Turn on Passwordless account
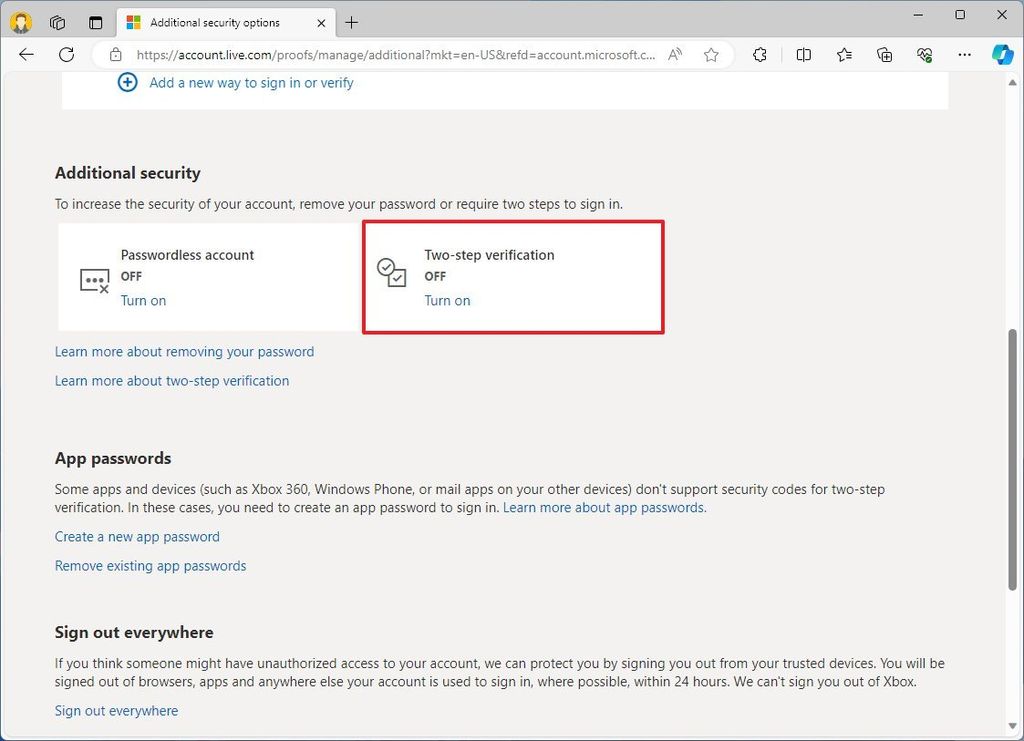Screen dimensions: 1024x741 143,300
